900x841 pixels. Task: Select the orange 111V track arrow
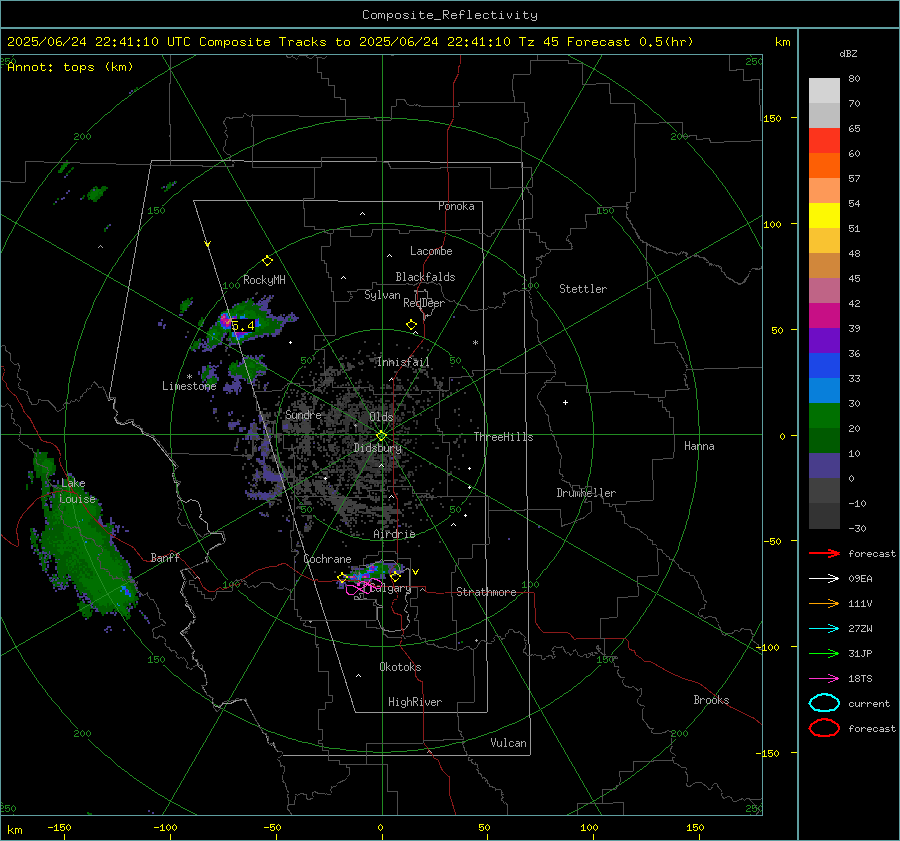coord(824,603)
